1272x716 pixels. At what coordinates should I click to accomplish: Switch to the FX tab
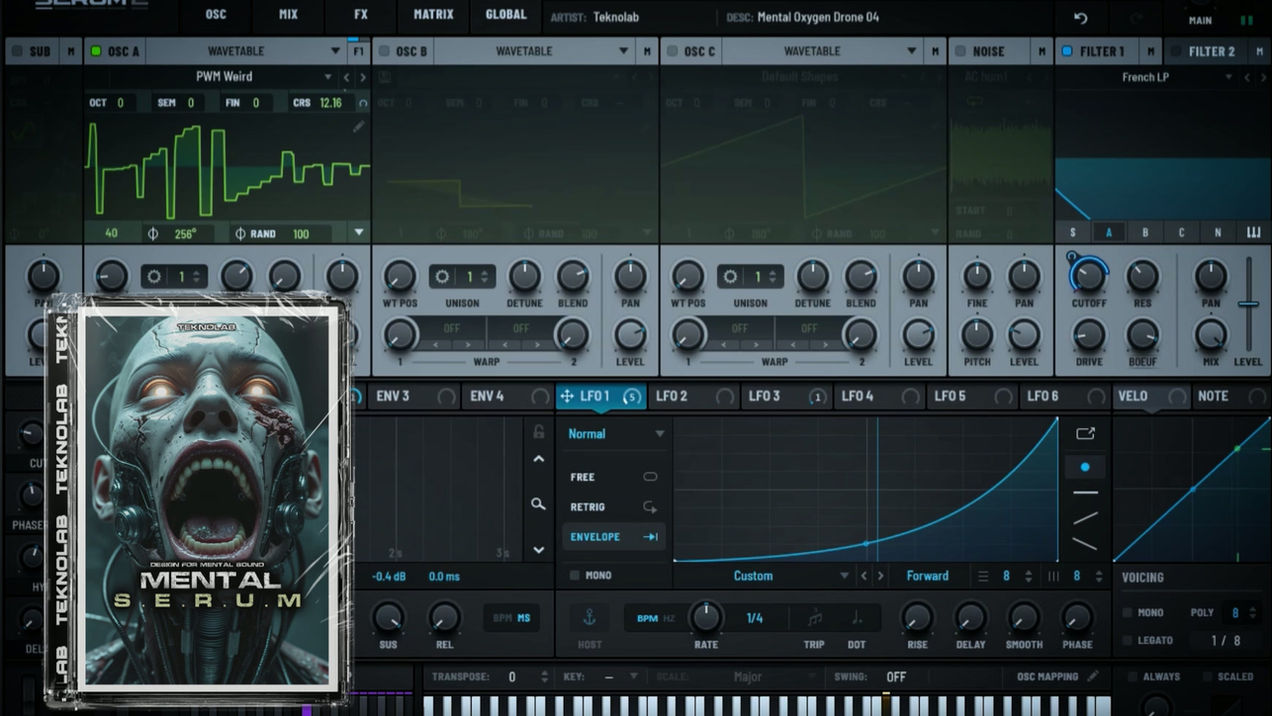(x=361, y=15)
